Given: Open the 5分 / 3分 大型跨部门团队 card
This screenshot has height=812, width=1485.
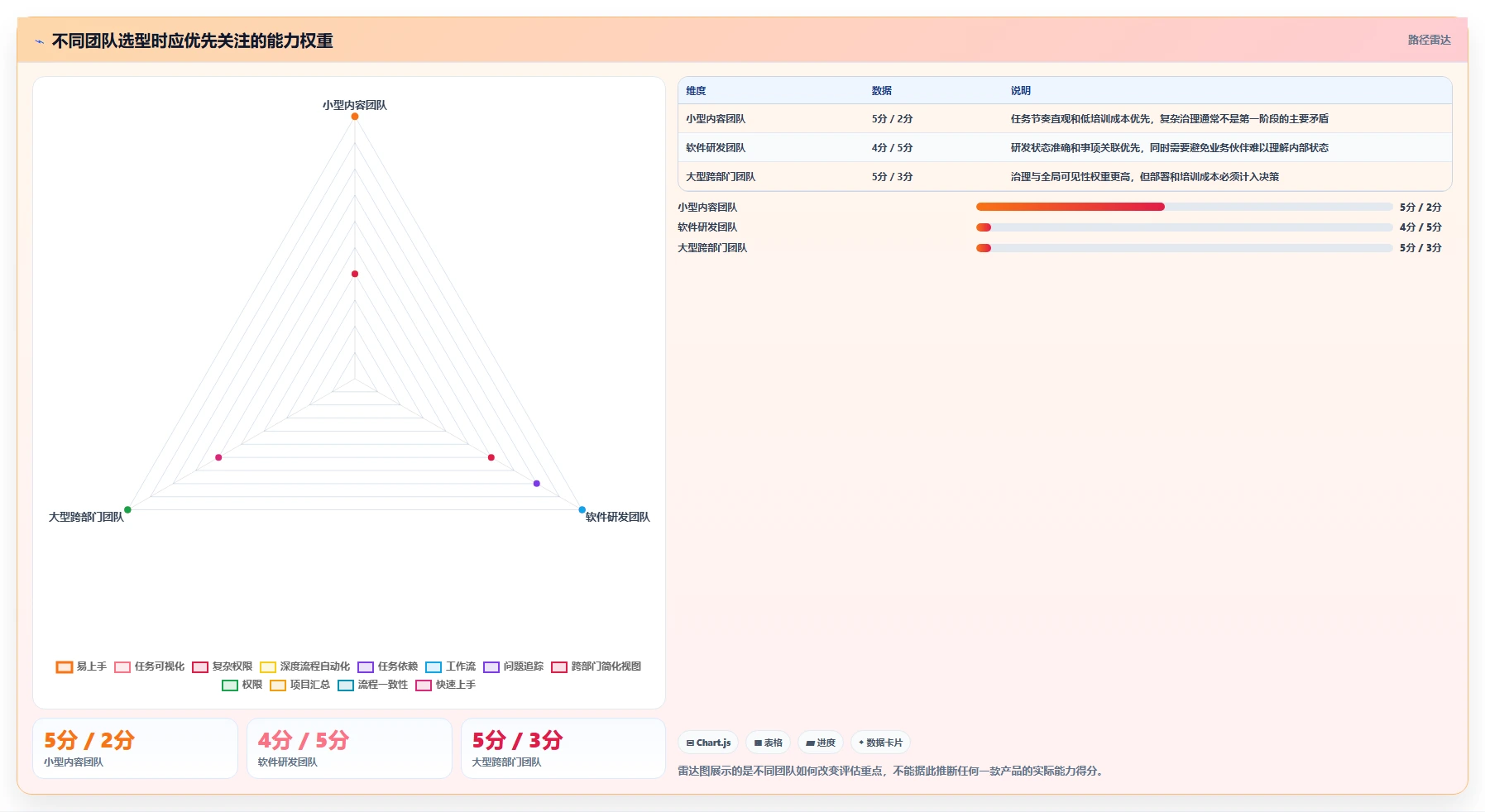Looking at the screenshot, I should pyautogui.click(x=563, y=748).
